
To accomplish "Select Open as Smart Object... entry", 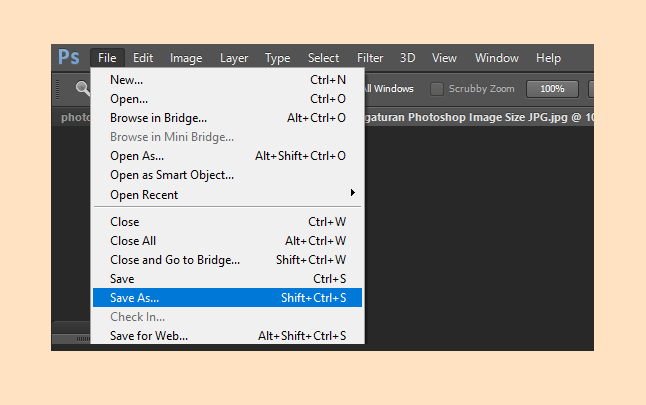I will click(227, 175).
